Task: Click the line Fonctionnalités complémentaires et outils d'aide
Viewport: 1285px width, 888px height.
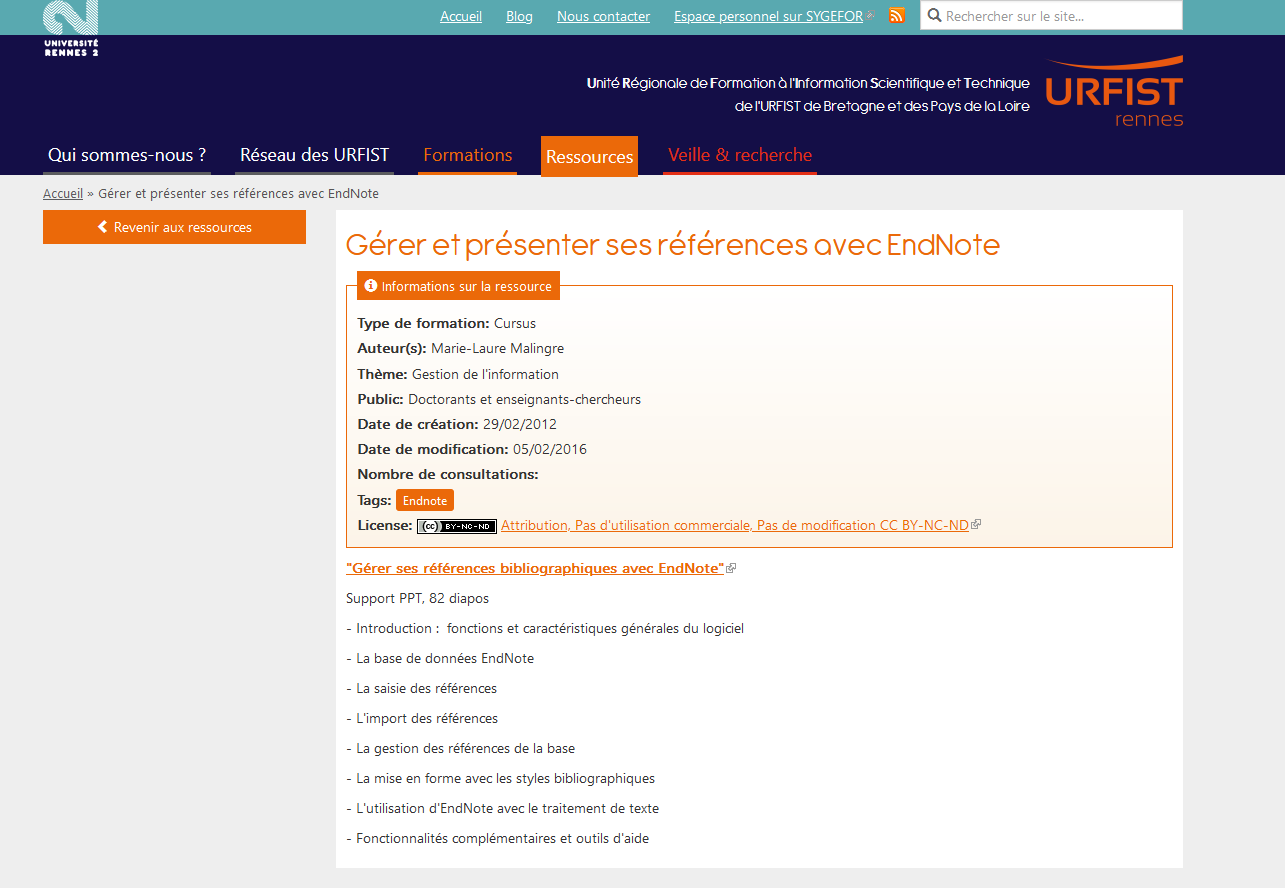Action: tap(497, 839)
